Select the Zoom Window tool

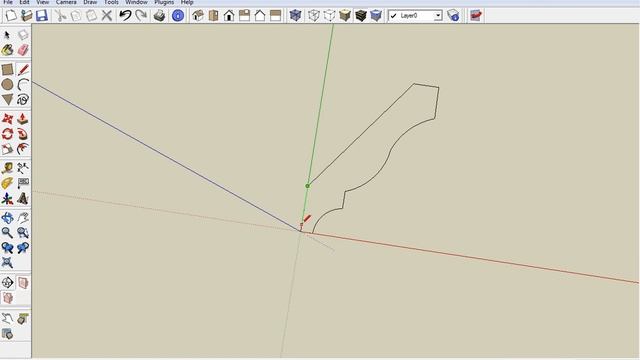pyautogui.click(x=23, y=233)
